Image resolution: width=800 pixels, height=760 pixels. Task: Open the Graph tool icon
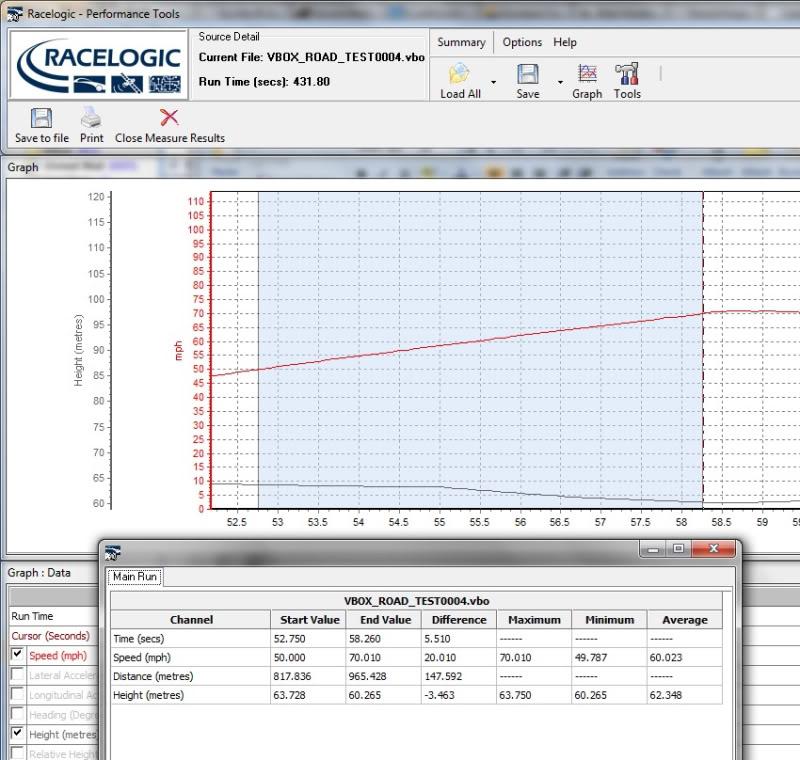[587, 74]
